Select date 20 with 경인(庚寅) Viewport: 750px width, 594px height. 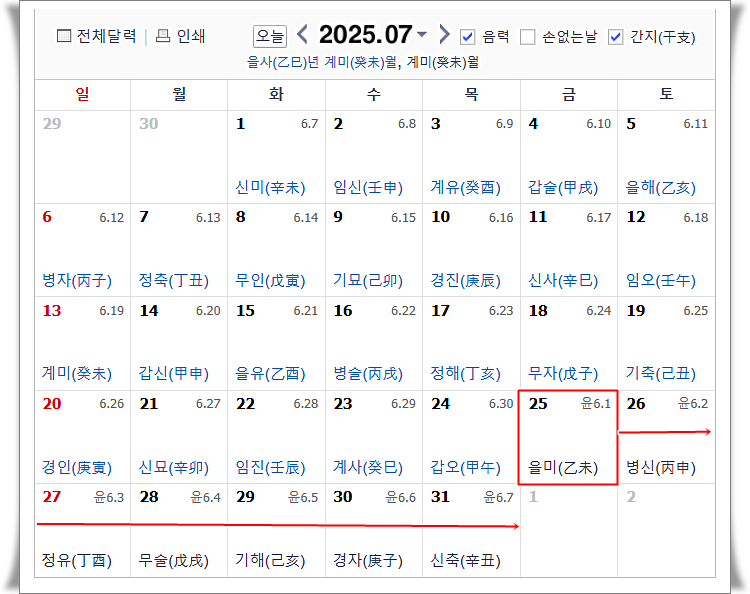83,437
